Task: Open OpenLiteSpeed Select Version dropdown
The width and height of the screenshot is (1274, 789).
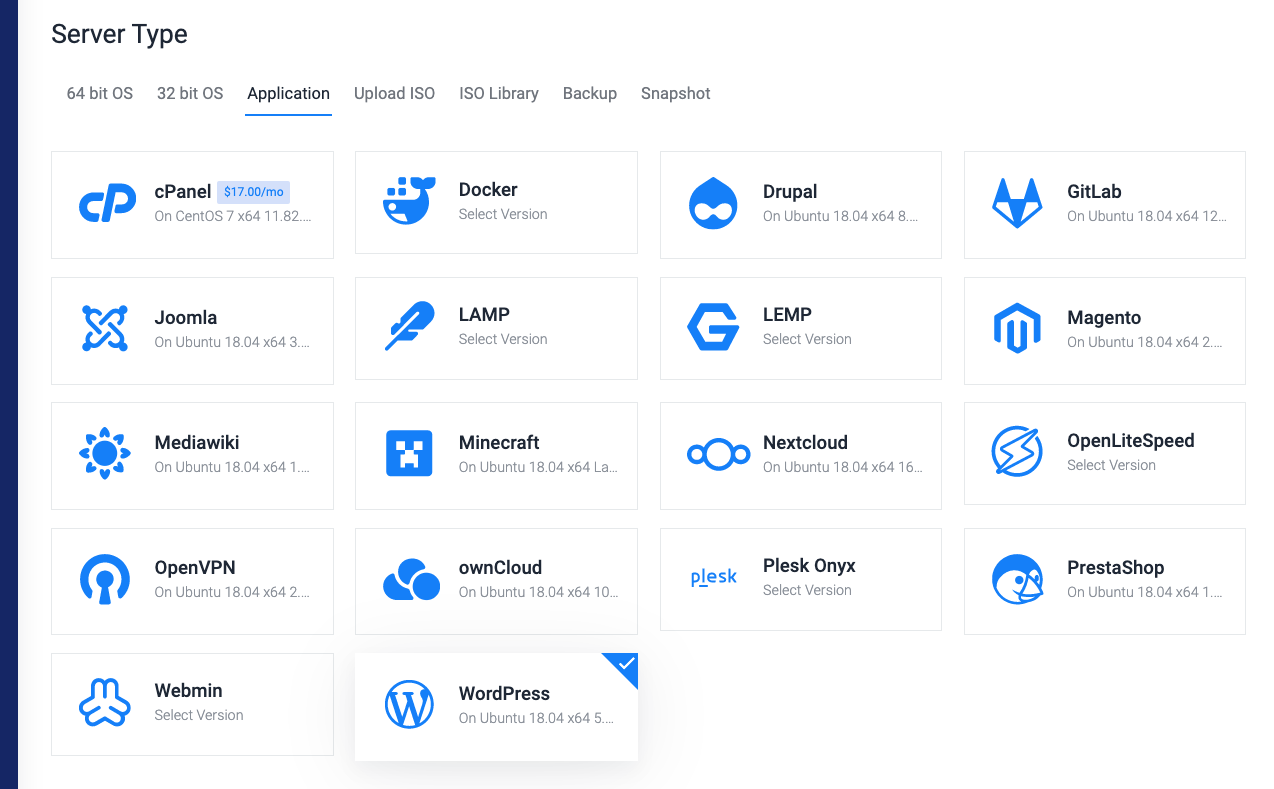Action: pos(1111,465)
